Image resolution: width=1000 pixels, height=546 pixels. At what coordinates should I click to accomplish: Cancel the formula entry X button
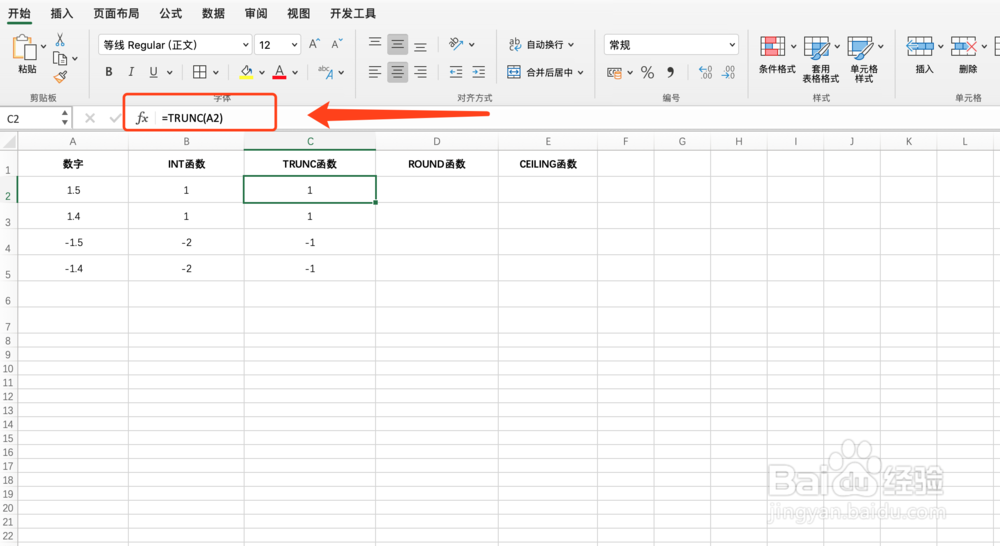pos(90,118)
